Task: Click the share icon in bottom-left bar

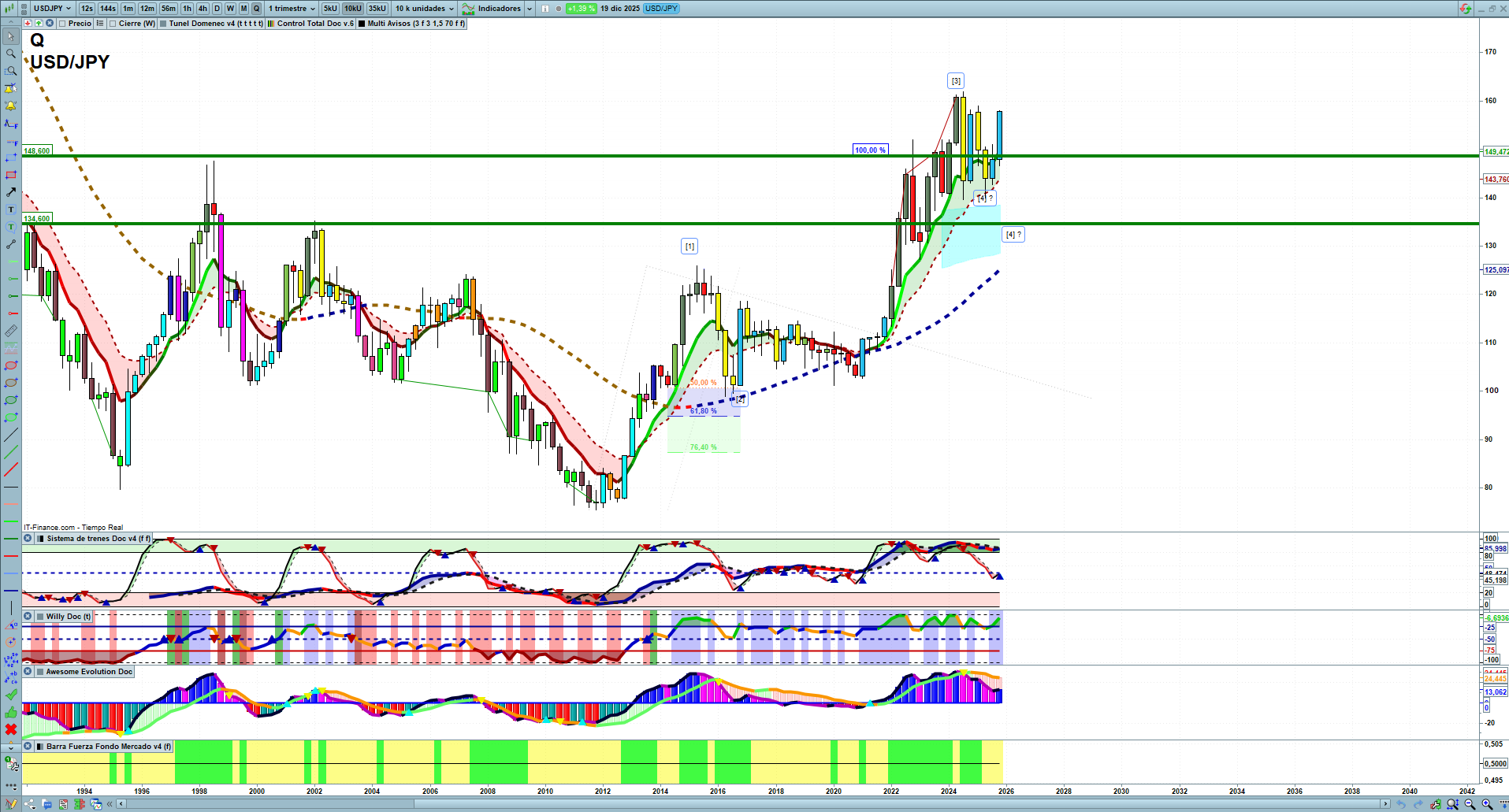Action: 29,804
